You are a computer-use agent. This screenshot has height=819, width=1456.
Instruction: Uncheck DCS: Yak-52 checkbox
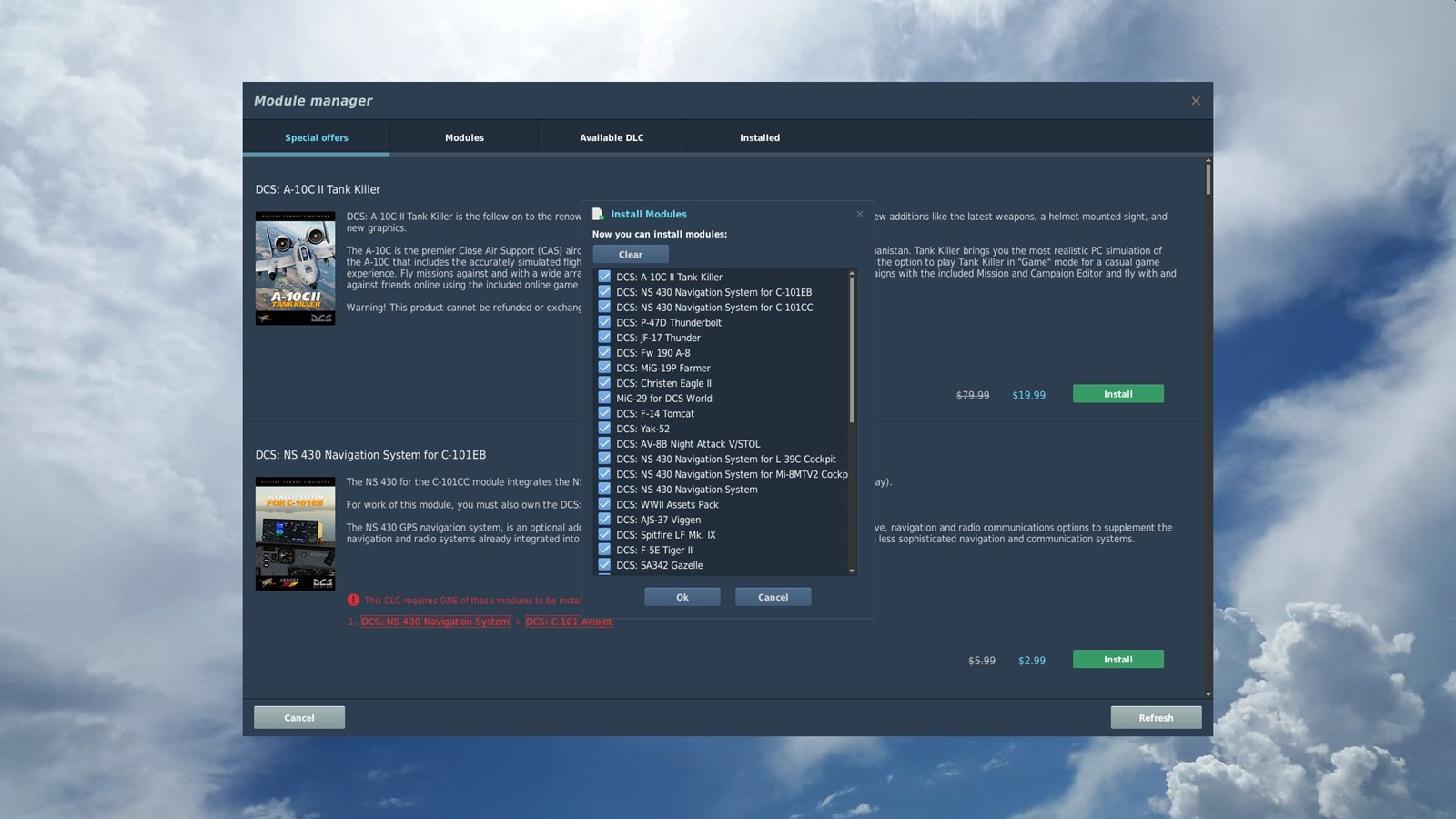tap(604, 429)
